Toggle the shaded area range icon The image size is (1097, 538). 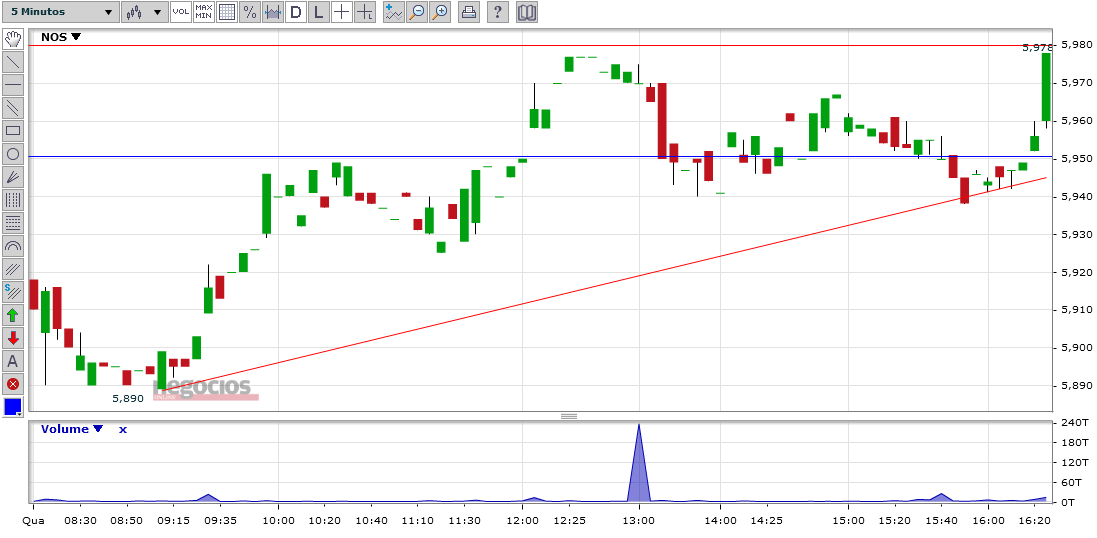[x=273, y=12]
